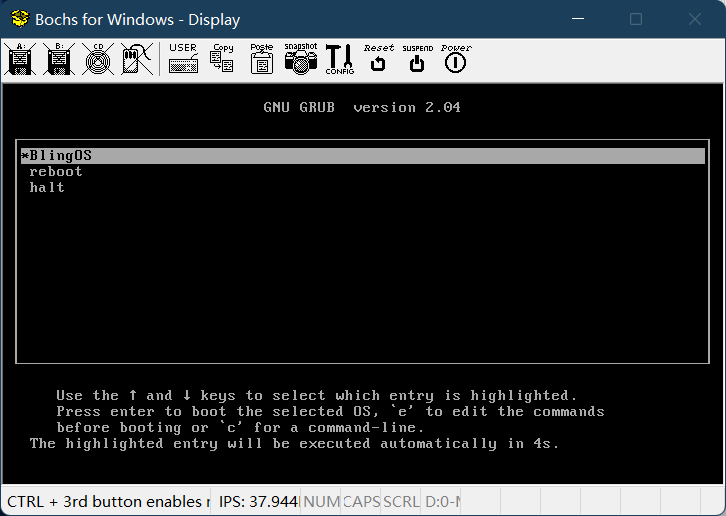Image resolution: width=726 pixels, height=516 pixels.
Task: Click the D:0-M status bar entry
Action: point(443,502)
